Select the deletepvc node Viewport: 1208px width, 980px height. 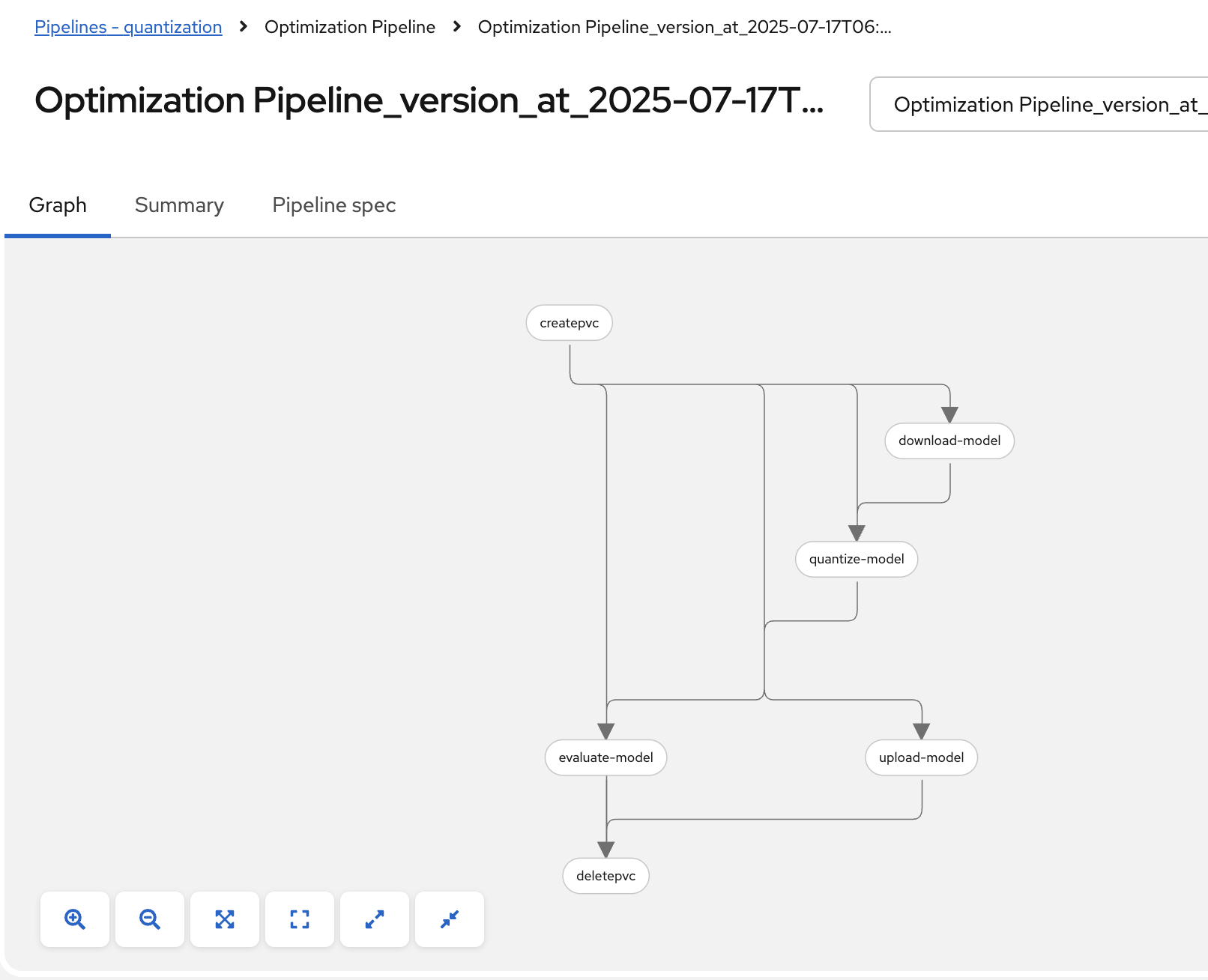605,876
